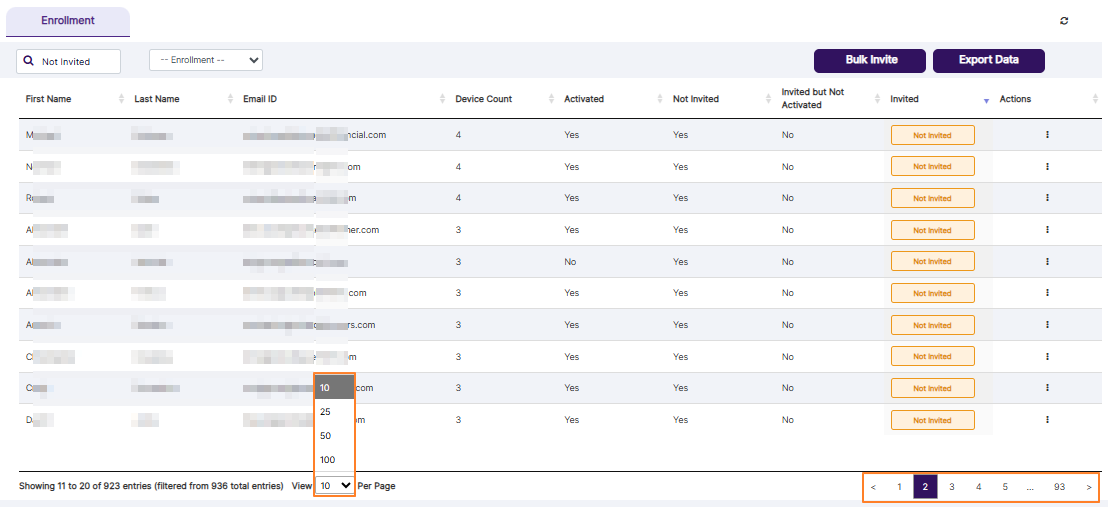
Task: Click the Per Page label
Action: 377,486
